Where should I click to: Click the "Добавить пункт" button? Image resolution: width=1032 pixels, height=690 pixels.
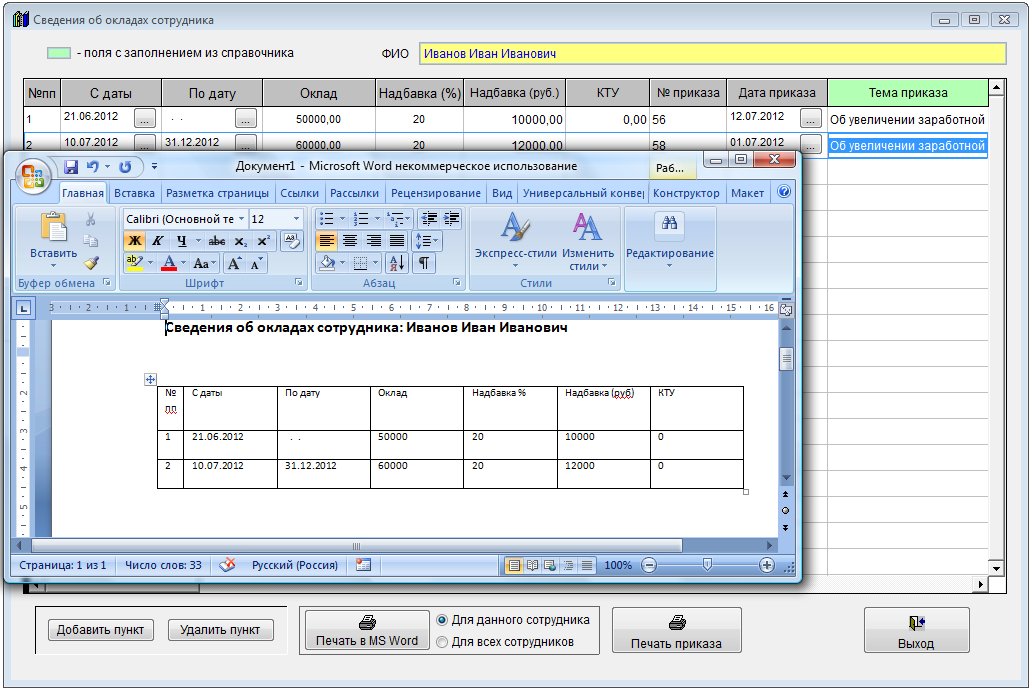click(101, 630)
